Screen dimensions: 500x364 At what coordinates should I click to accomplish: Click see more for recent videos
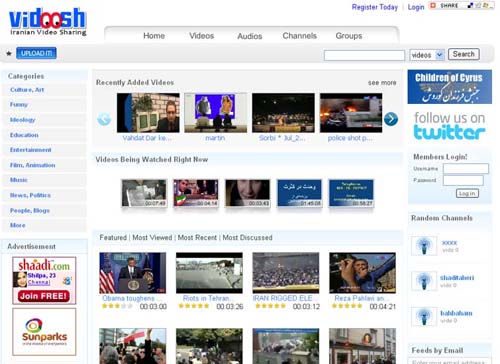click(x=382, y=83)
